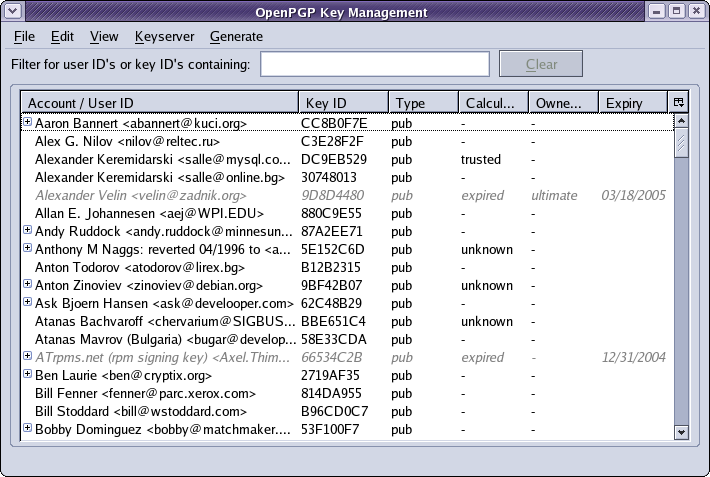Click the vertical scrollbar thumb
The image size is (710, 477).
[x=681, y=143]
